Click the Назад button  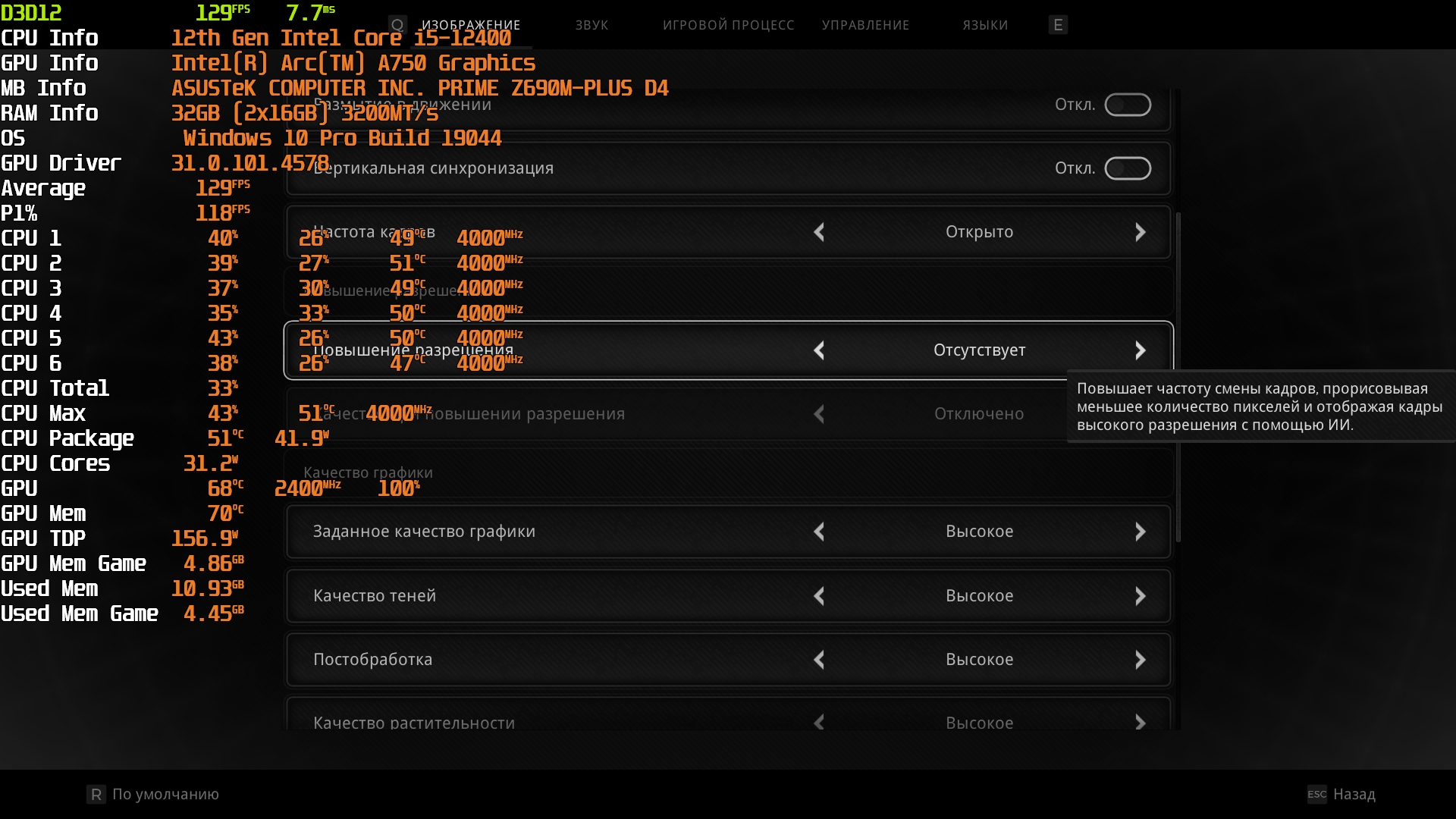1354,794
